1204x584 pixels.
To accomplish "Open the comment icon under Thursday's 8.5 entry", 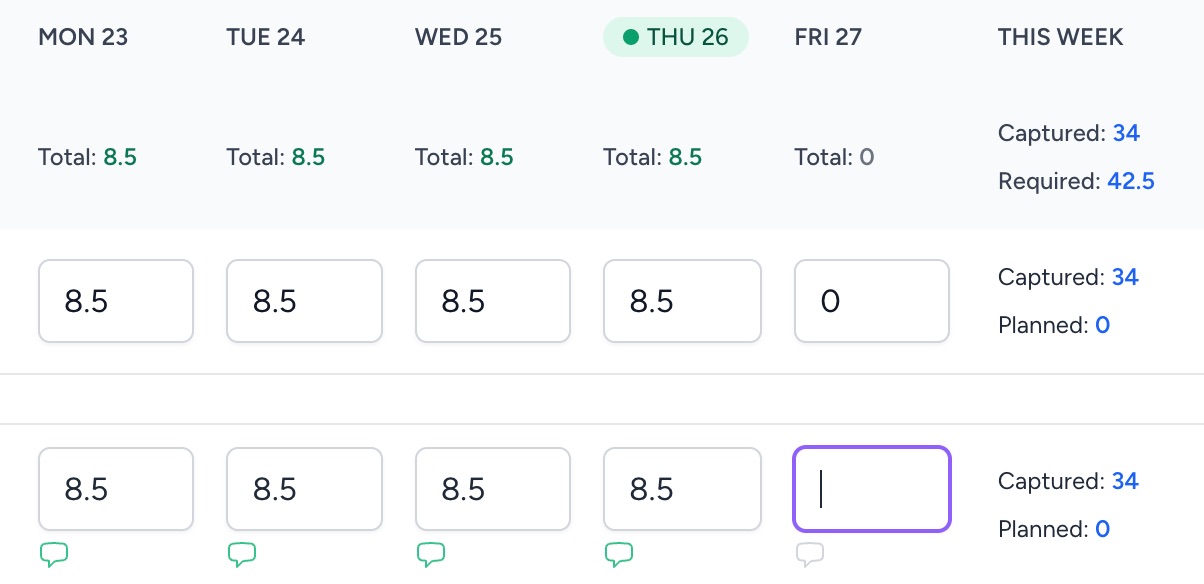I will pos(619,554).
